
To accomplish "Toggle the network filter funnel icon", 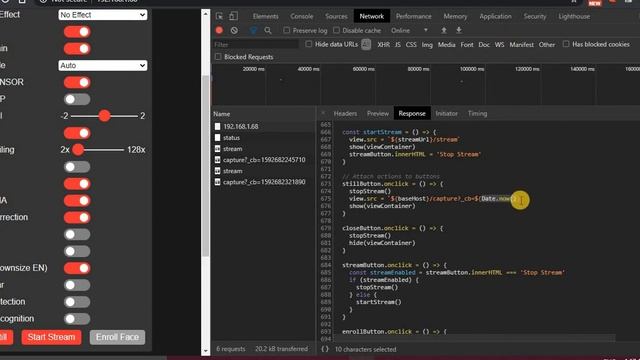I will click(253, 30).
